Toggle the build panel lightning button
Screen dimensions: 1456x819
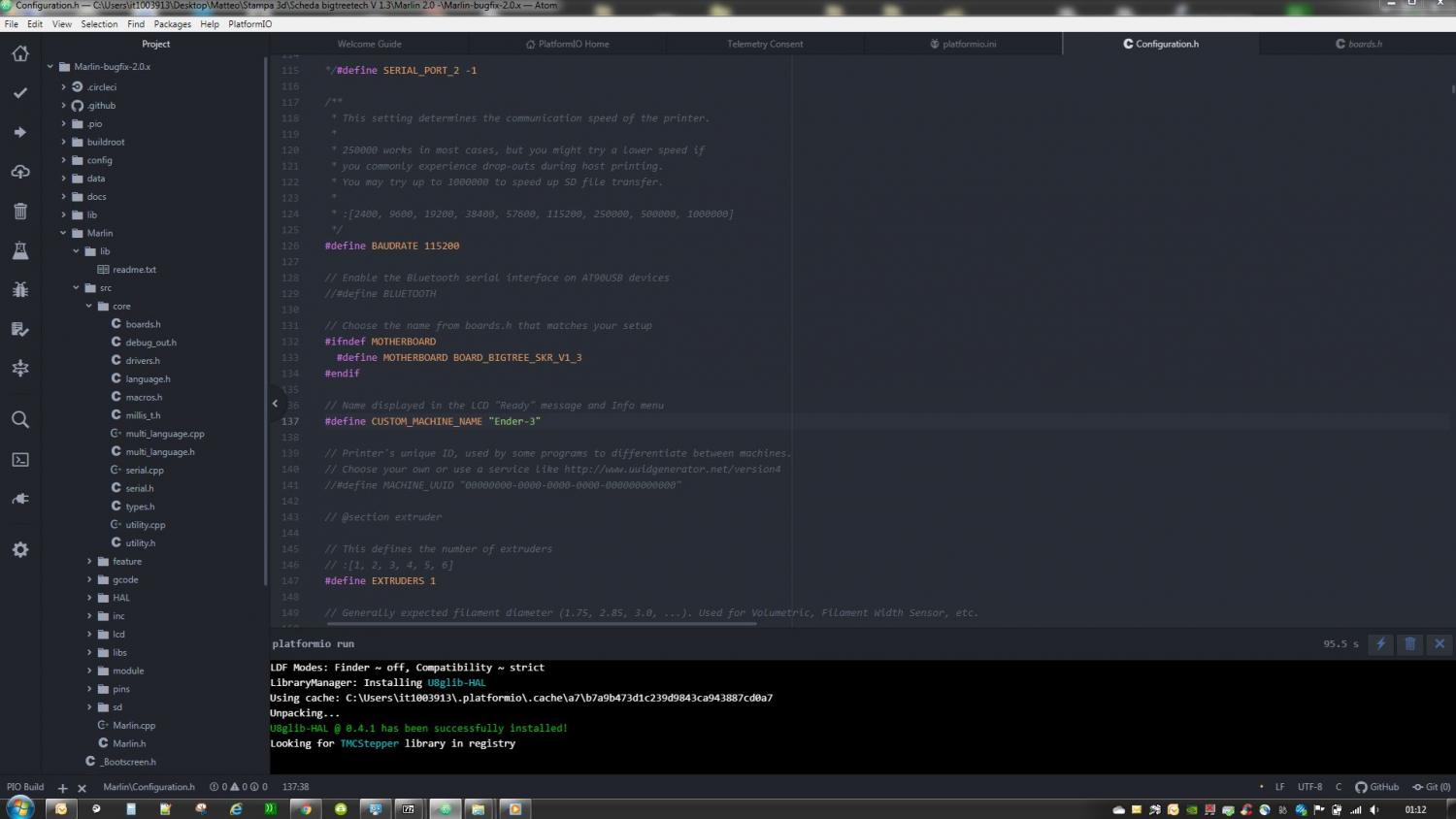pyautogui.click(x=1380, y=643)
